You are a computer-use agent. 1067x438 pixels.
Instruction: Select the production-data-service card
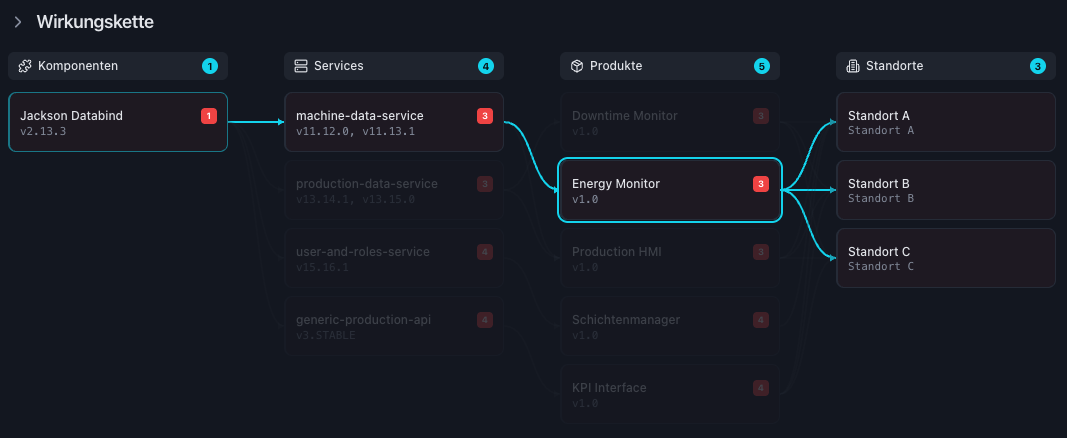point(394,190)
